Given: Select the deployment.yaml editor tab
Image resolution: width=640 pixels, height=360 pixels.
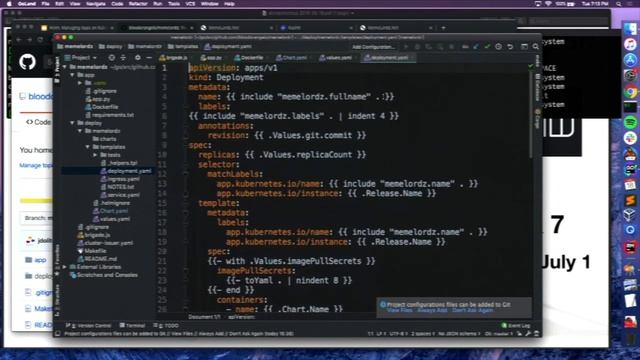Looking at the screenshot, I should tap(387, 58).
